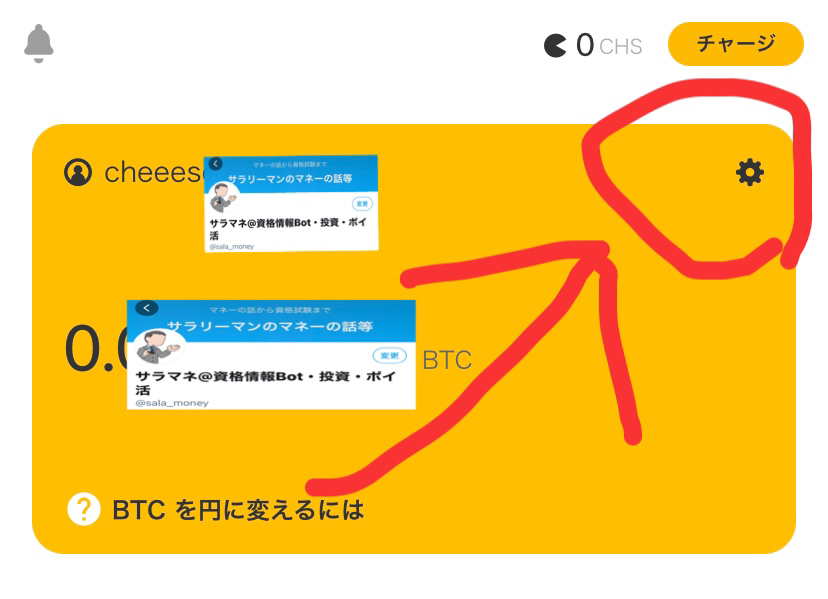This screenshot has height=599, width=828.
Task: Open notifications with the bell icon
Action: (x=39, y=43)
